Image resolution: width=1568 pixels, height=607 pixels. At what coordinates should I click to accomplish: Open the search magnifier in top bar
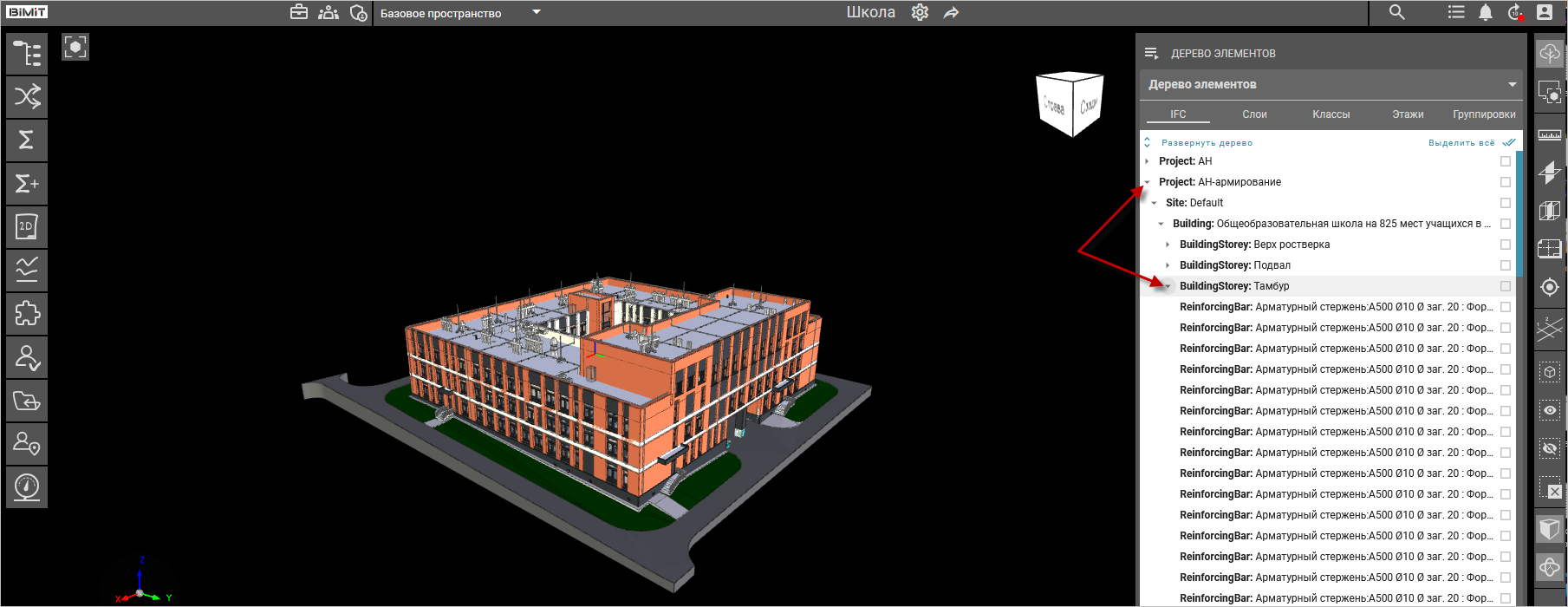pos(1396,12)
